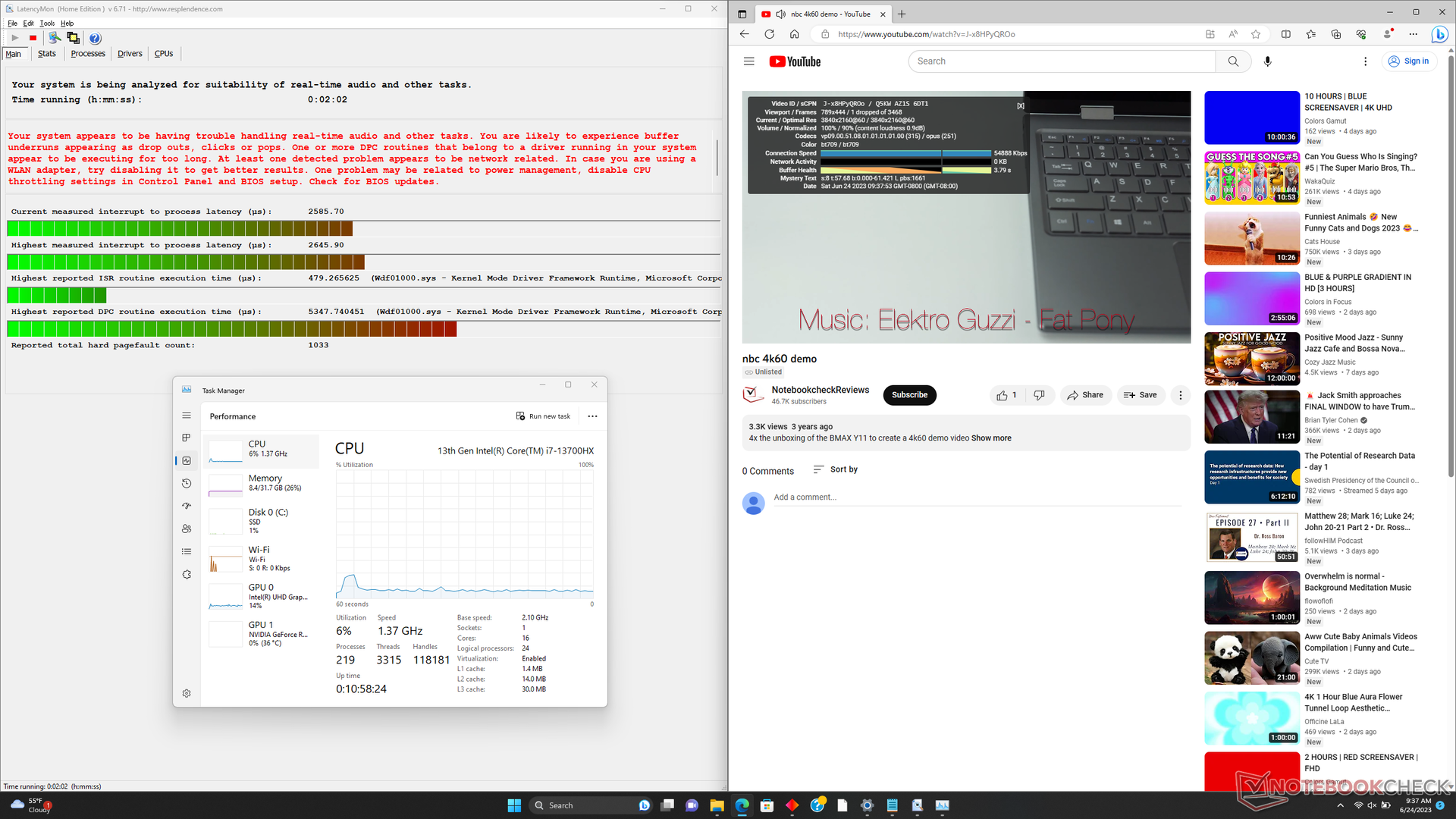Open Task Manager settings gear icon

pos(187,693)
